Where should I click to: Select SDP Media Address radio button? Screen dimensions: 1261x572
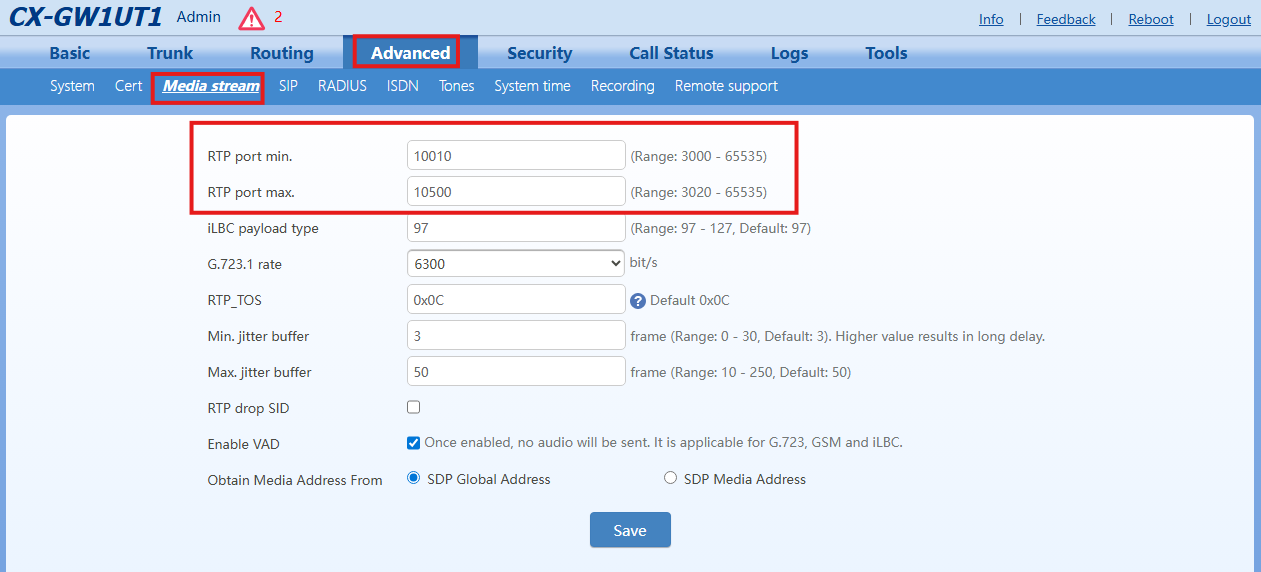pos(670,478)
